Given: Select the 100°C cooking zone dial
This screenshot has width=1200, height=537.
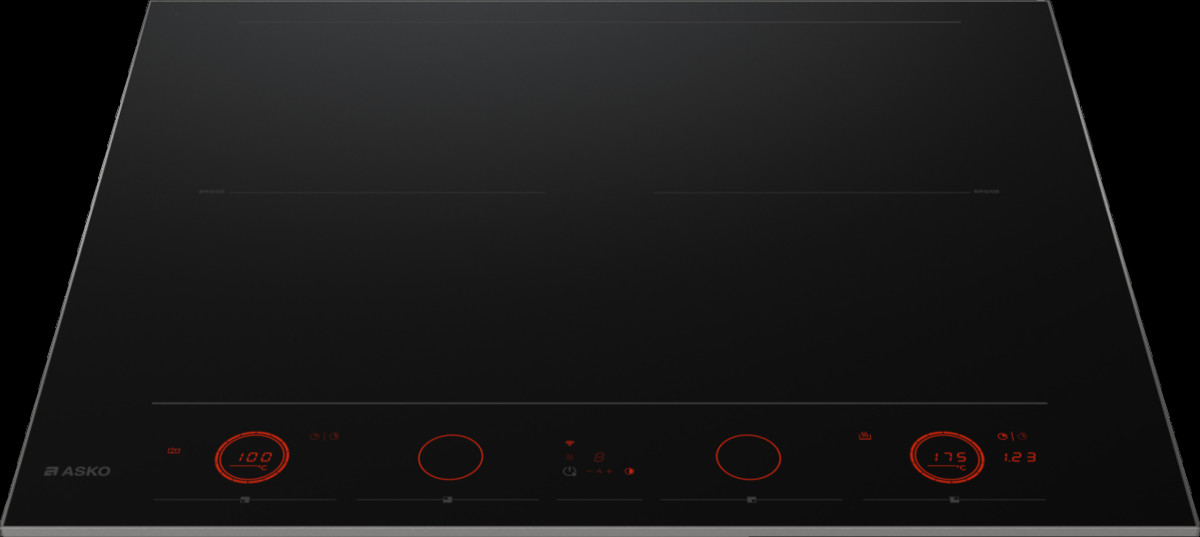Looking at the screenshot, I should (x=254, y=459).
